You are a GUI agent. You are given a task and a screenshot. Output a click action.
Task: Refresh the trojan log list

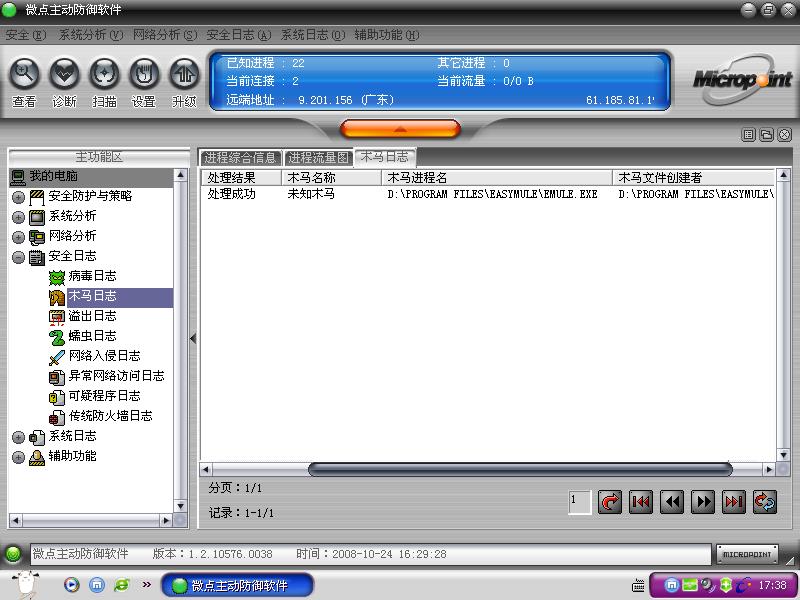coord(765,502)
